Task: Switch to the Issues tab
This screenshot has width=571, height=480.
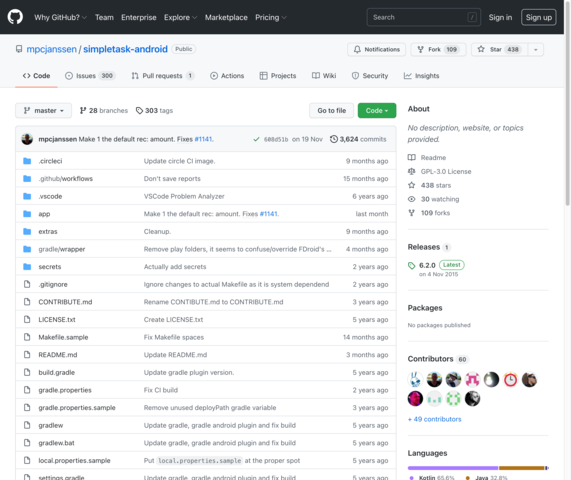Action: (x=90, y=76)
